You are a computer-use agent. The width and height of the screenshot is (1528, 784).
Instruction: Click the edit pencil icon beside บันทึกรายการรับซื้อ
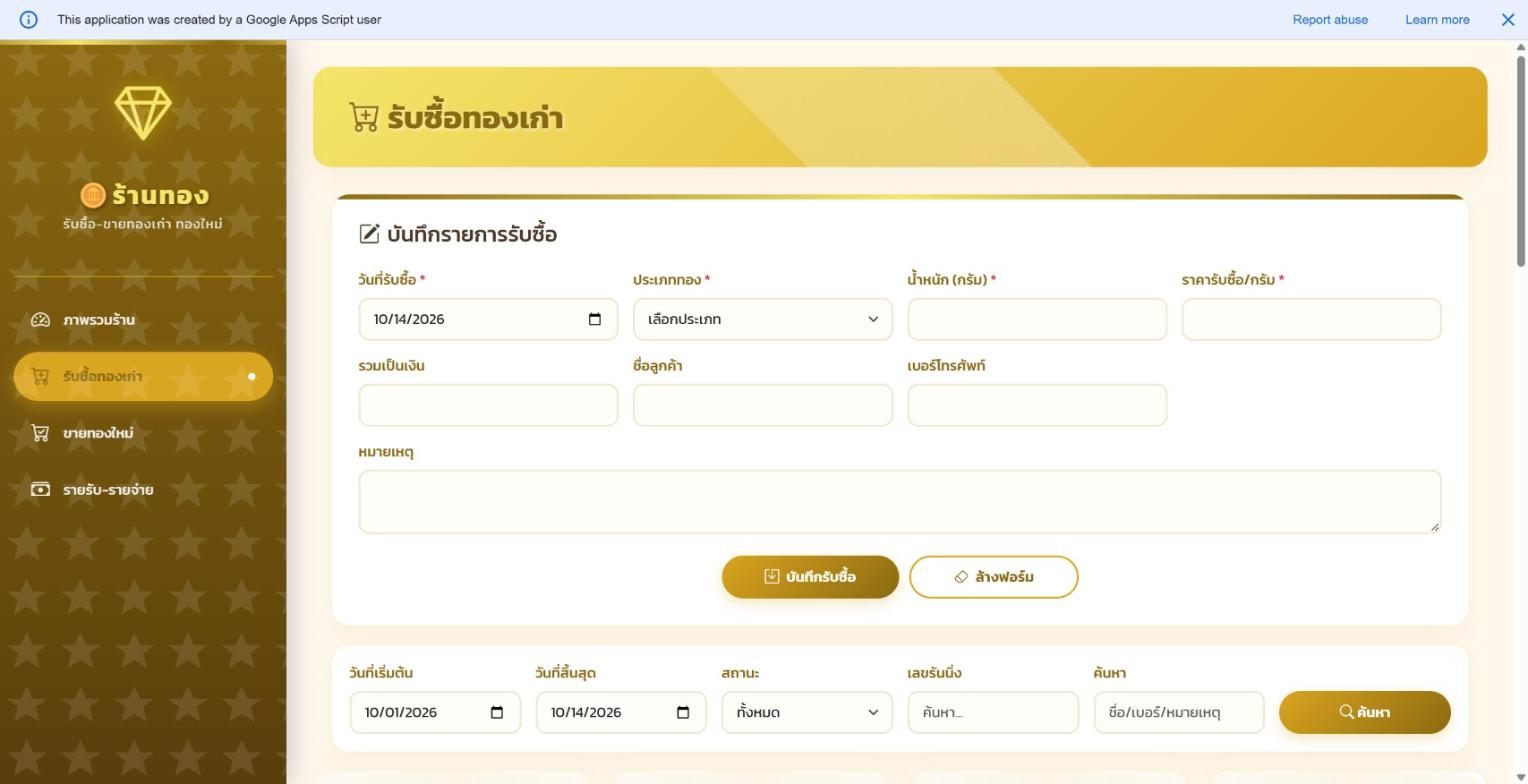pos(369,234)
